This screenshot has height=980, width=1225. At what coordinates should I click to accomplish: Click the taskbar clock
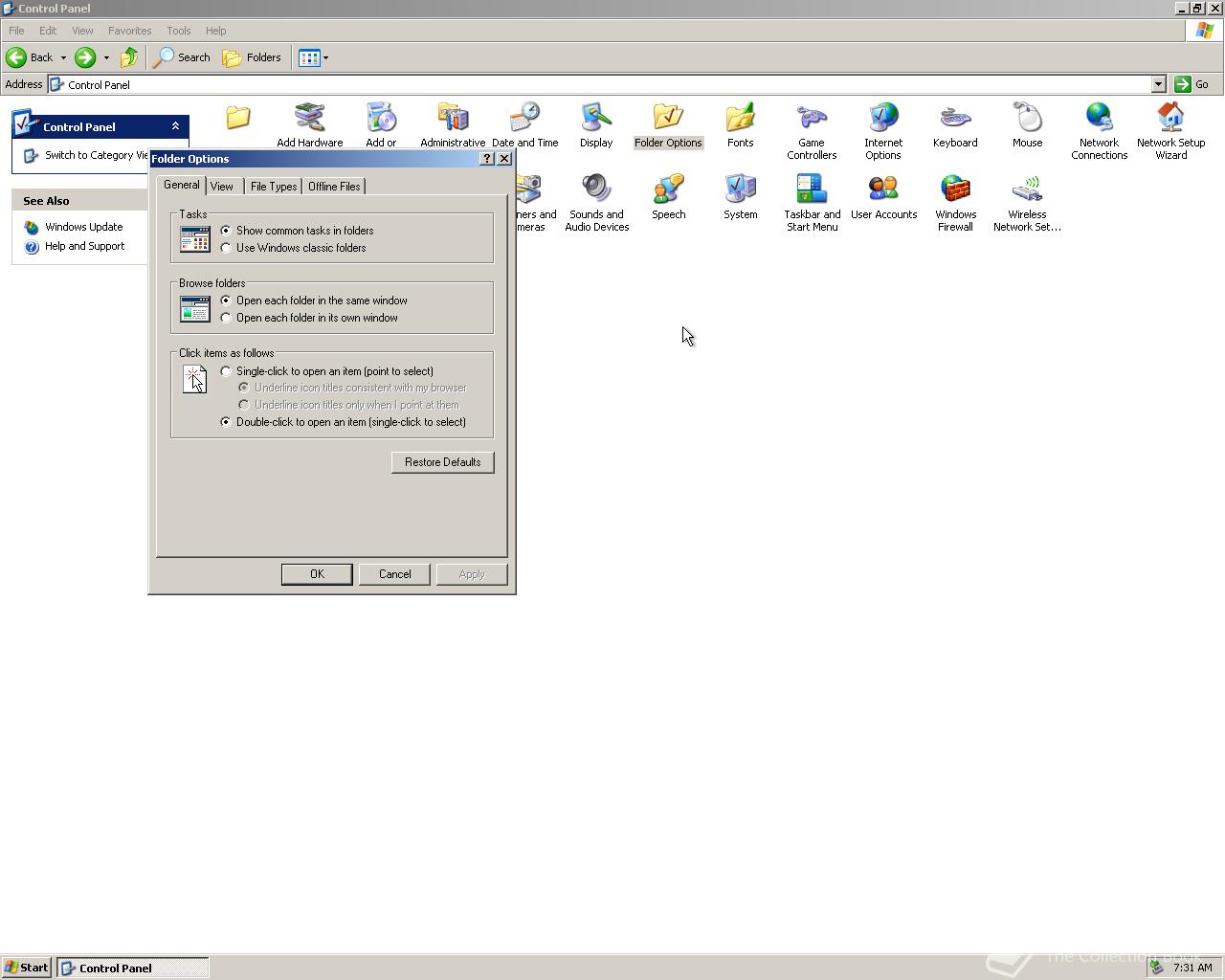click(x=1192, y=968)
